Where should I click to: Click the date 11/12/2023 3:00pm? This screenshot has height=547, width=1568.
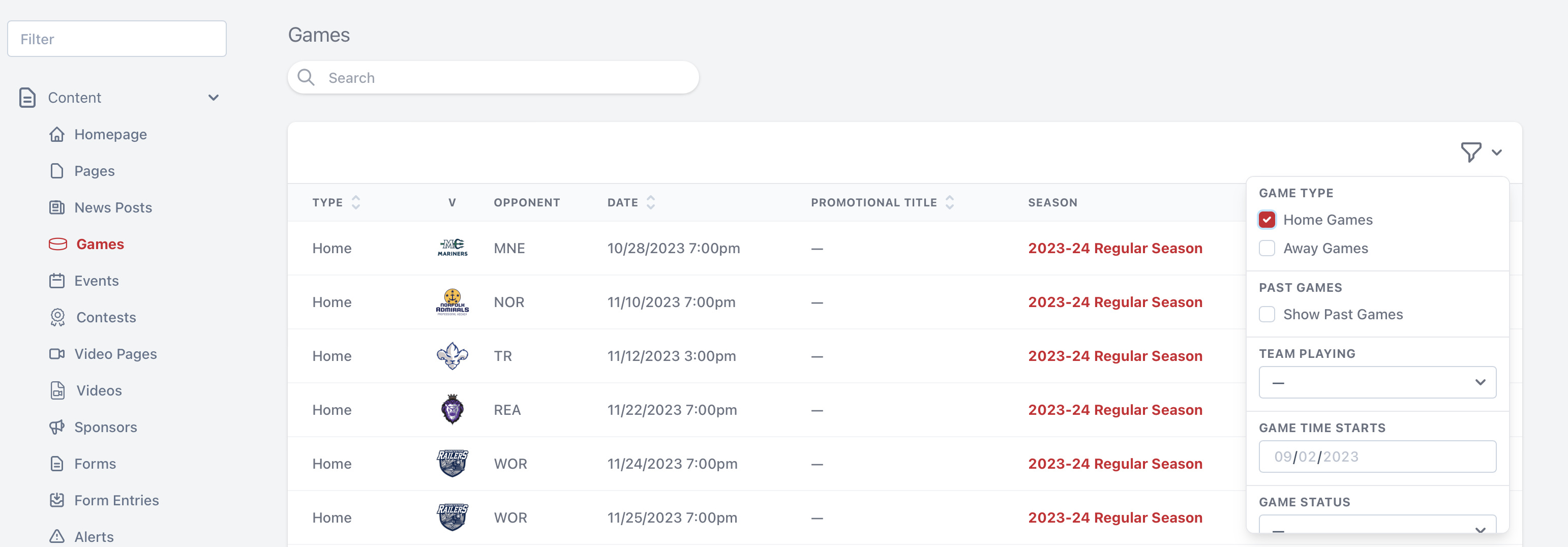click(672, 356)
